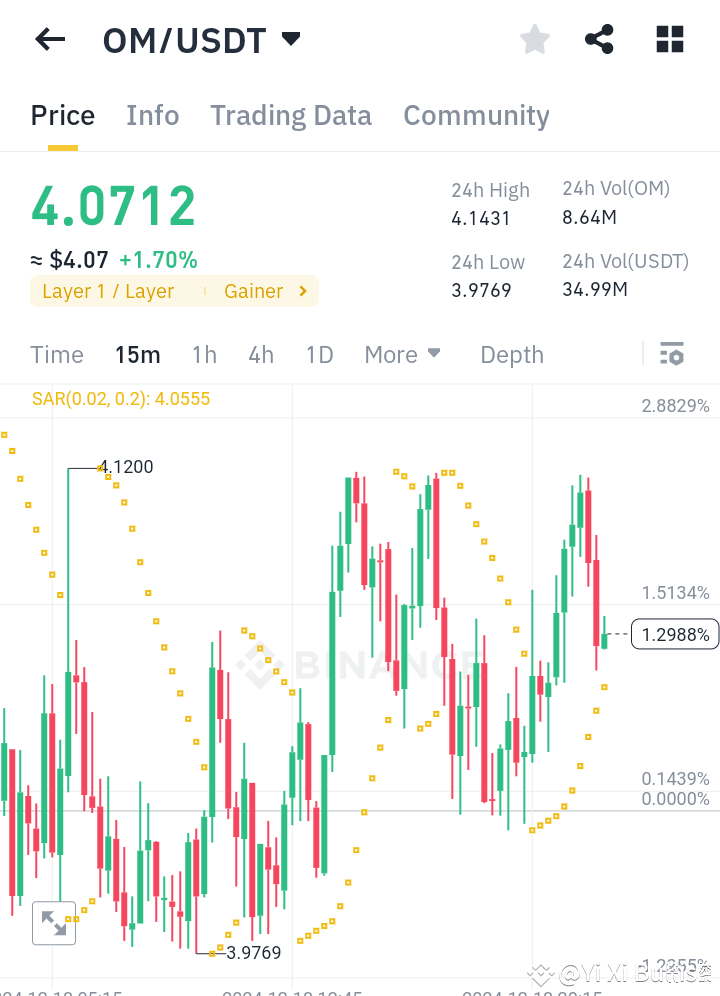Image resolution: width=720 pixels, height=996 pixels.
Task: Toggle the favorite star for OM/USDT
Action: tap(534, 39)
